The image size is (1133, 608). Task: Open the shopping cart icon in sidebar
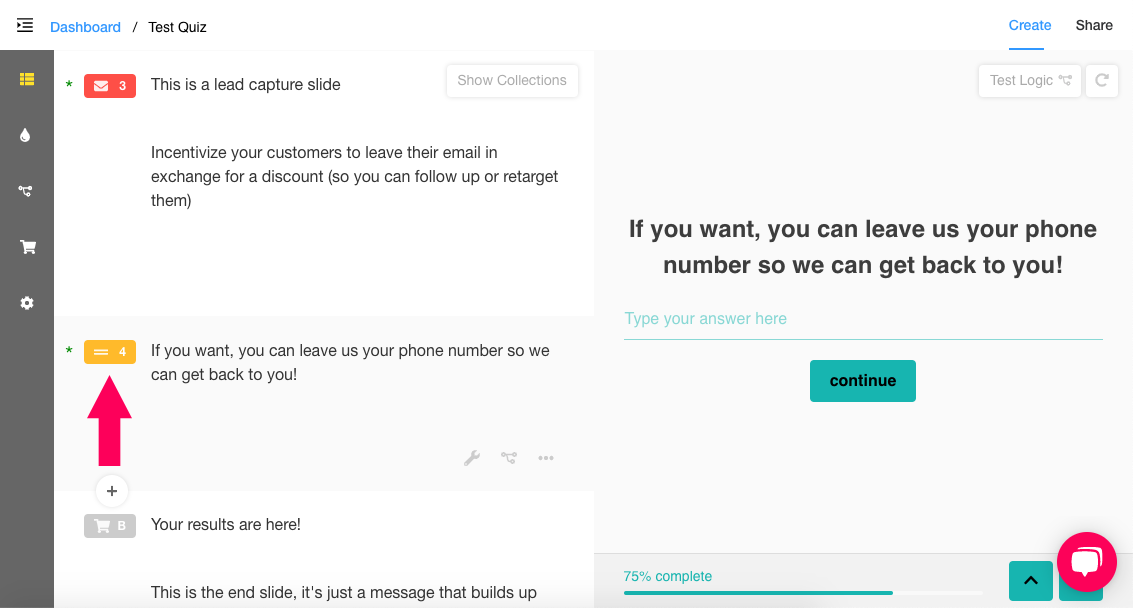[27, 247]
